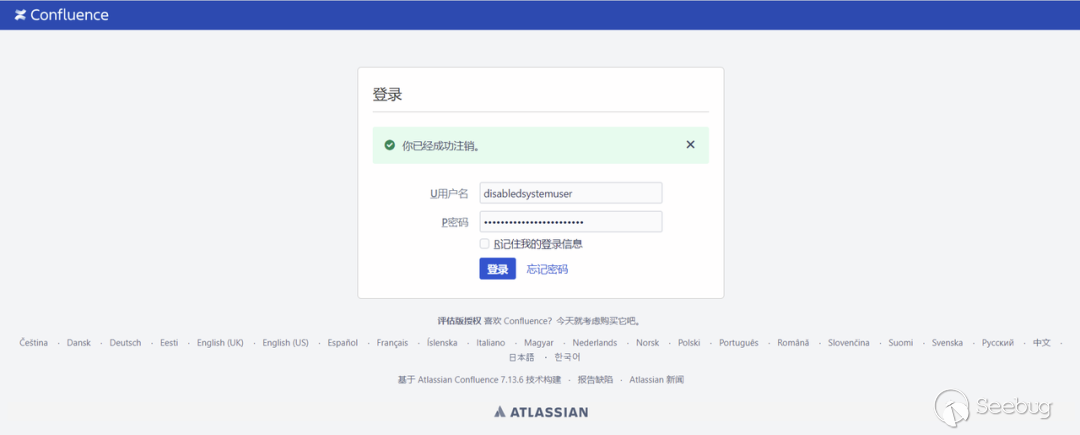Switch language to Eesti
The width and height of the screenshot is (1080, 435).
[x=169, y=343]
